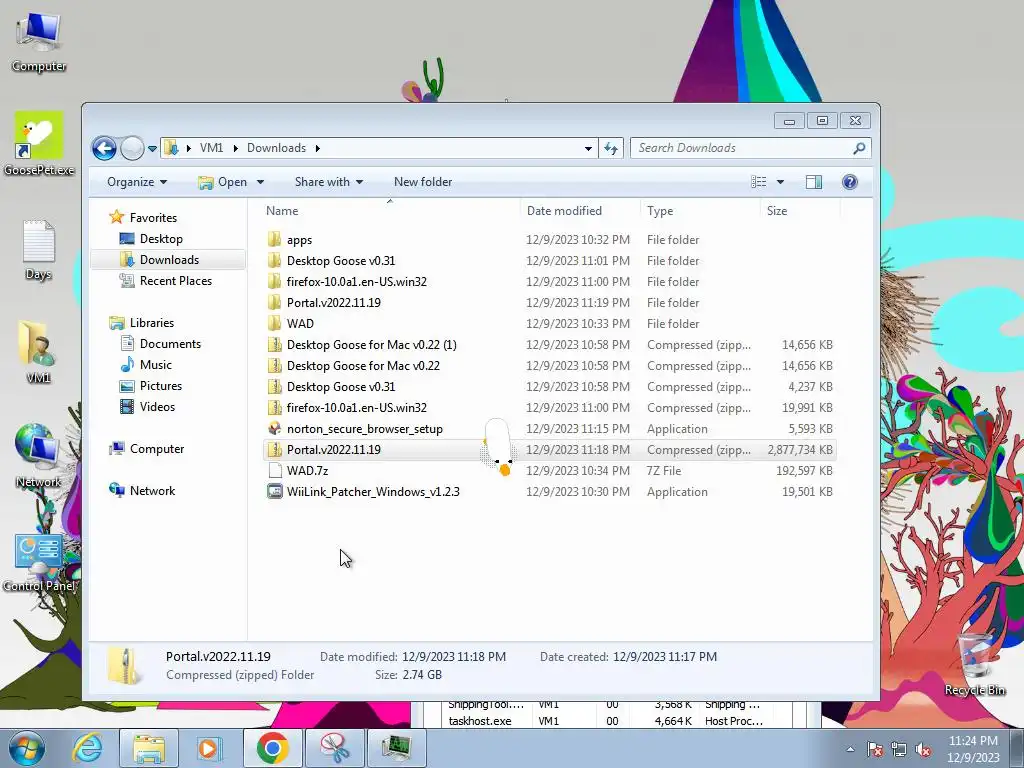This screenshot has width=1024, height=768.
Task: Click the Change your view icon
Action: 758,182
